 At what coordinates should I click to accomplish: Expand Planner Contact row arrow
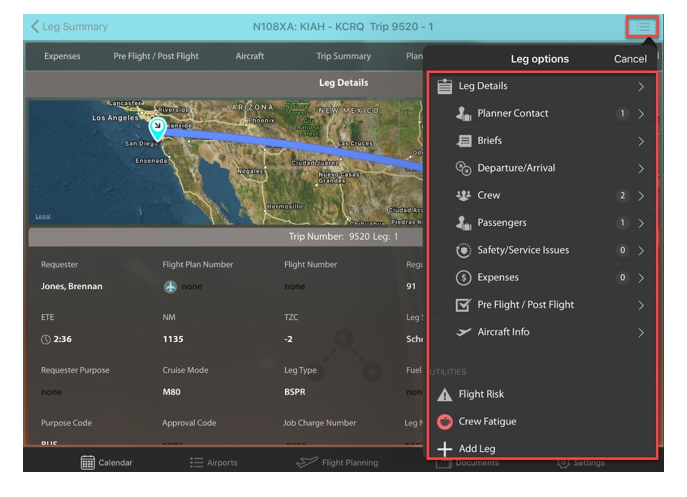[x=641, y=114]
